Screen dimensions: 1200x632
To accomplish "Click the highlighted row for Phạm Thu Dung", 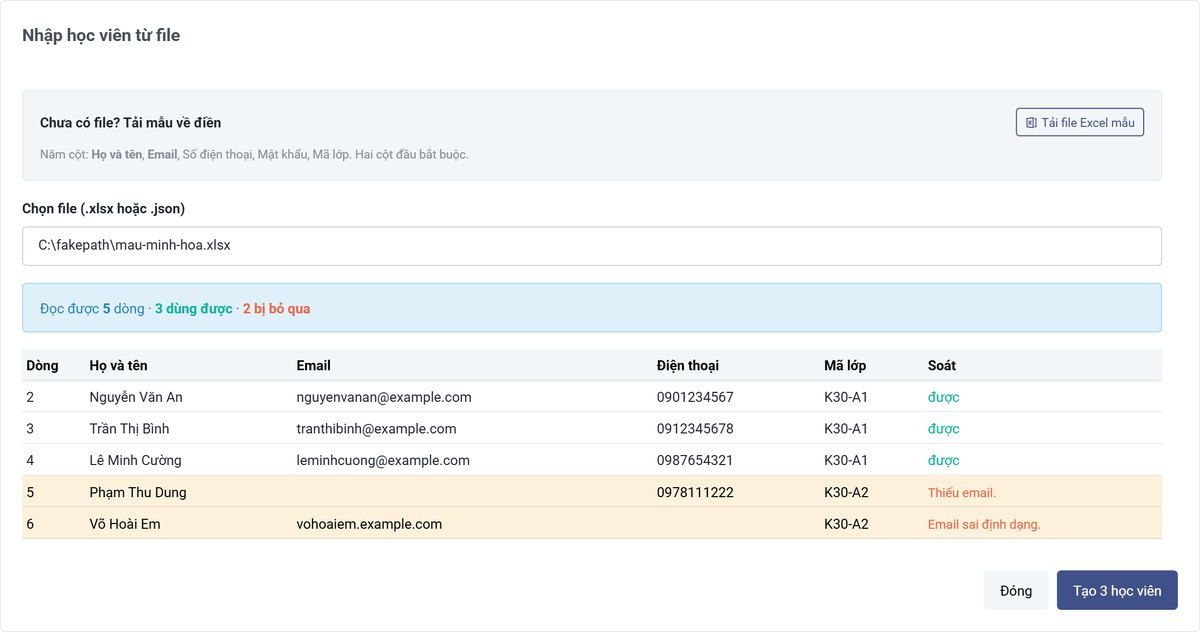I will pyautogui.click(x=592, y=492).
